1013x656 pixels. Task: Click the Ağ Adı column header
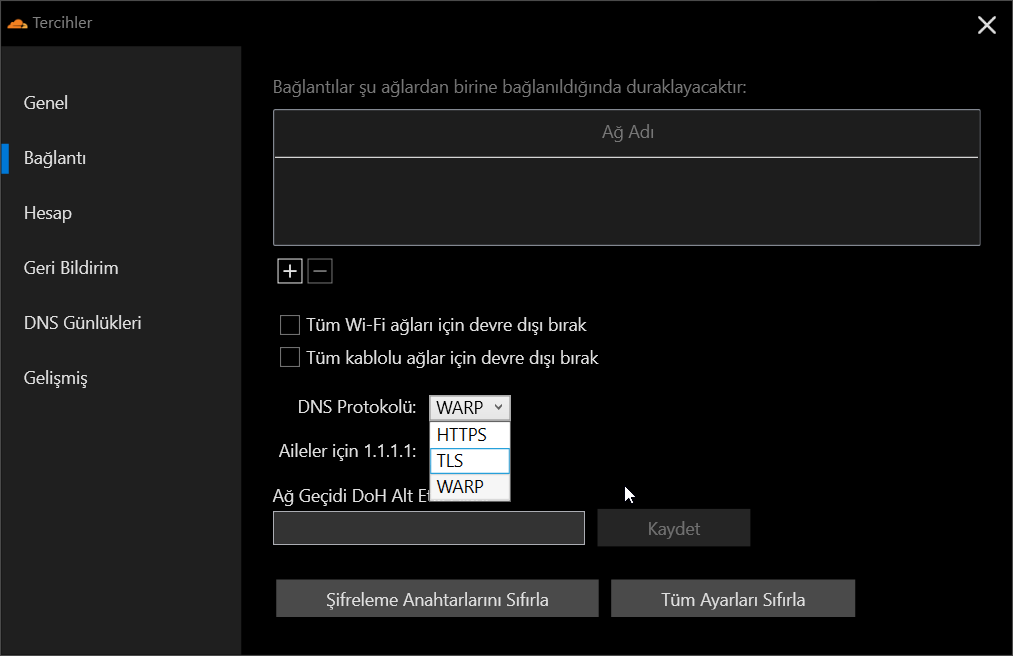coord(627,132)
